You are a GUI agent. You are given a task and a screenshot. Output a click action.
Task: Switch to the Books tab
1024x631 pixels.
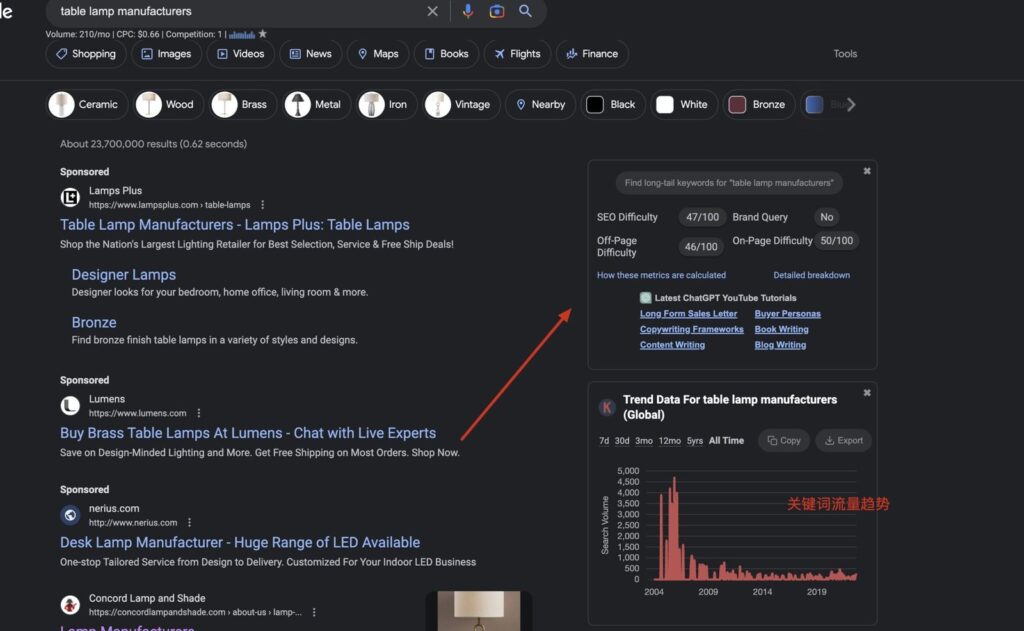[447, 54]
